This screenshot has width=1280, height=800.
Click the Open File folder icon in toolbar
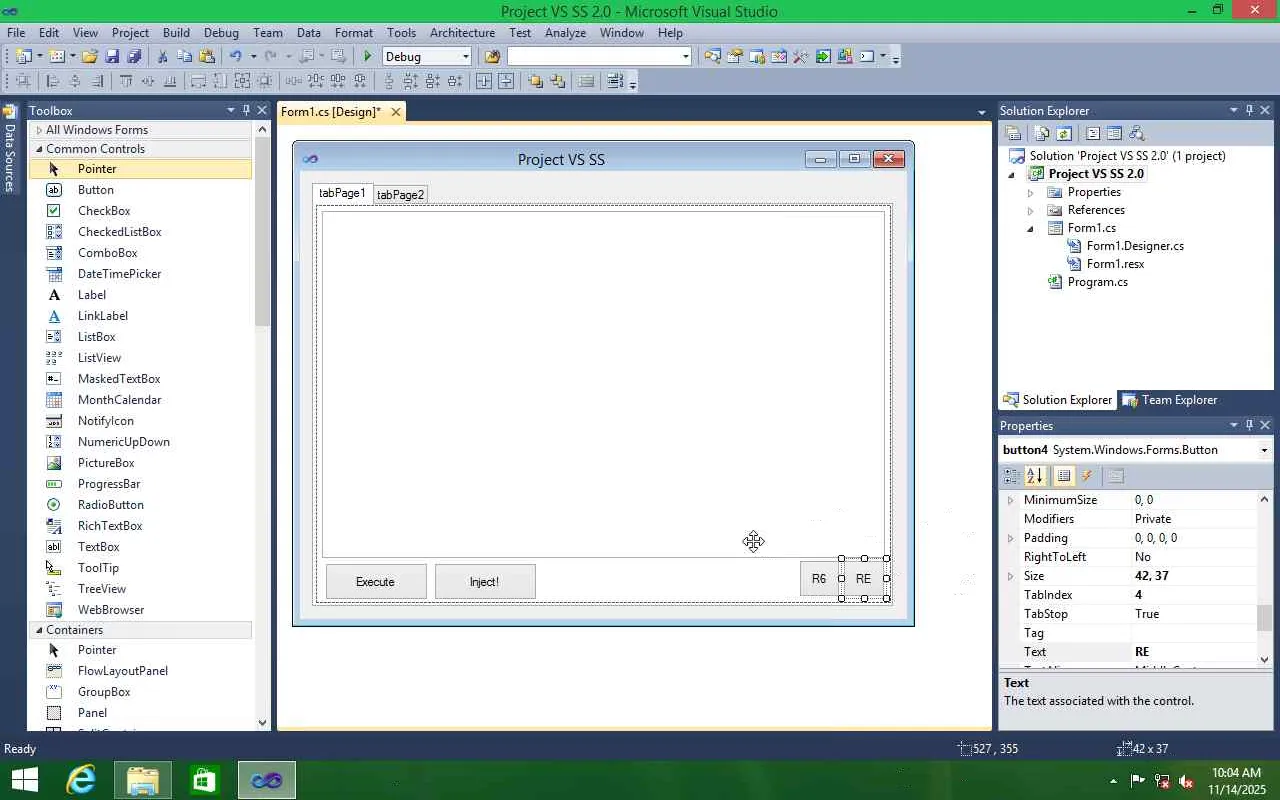coord(90,57)
